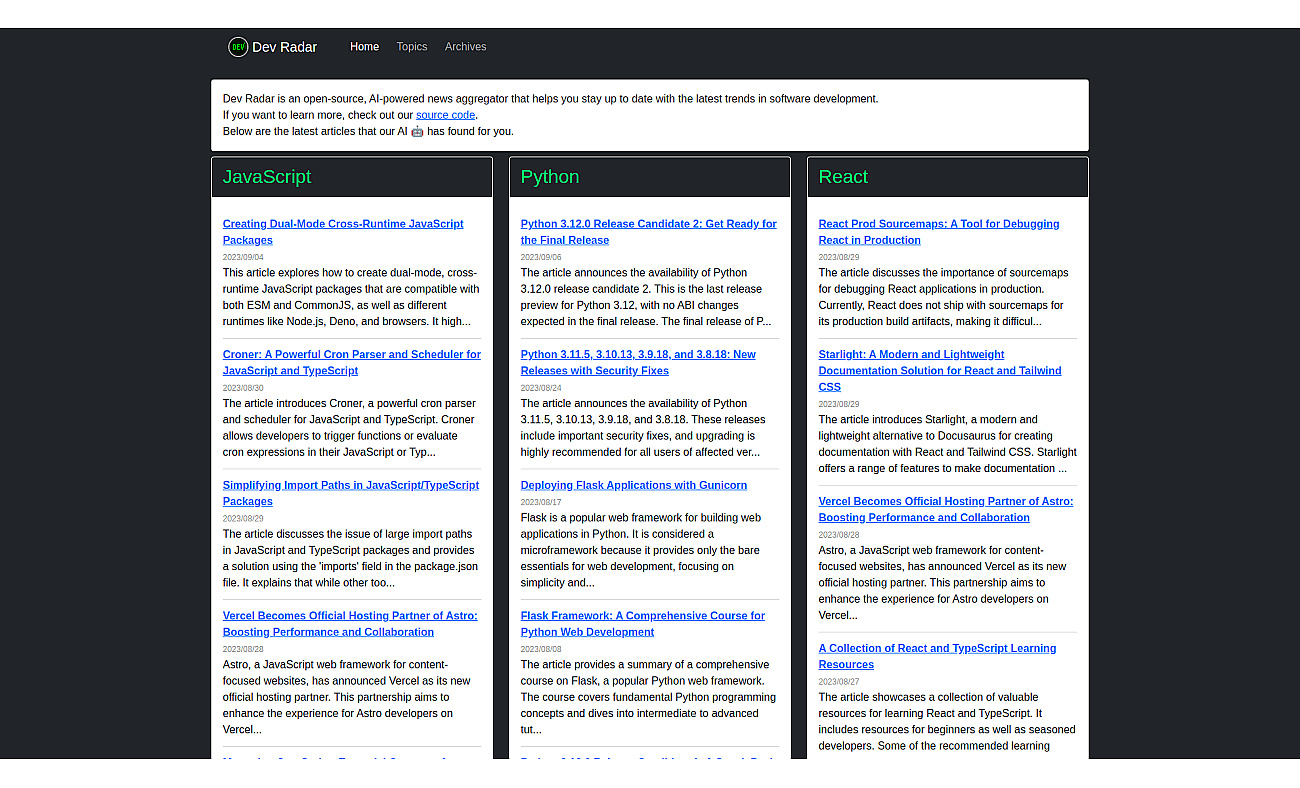
Task: Open Croner cron parser article link
Action: 351,362
